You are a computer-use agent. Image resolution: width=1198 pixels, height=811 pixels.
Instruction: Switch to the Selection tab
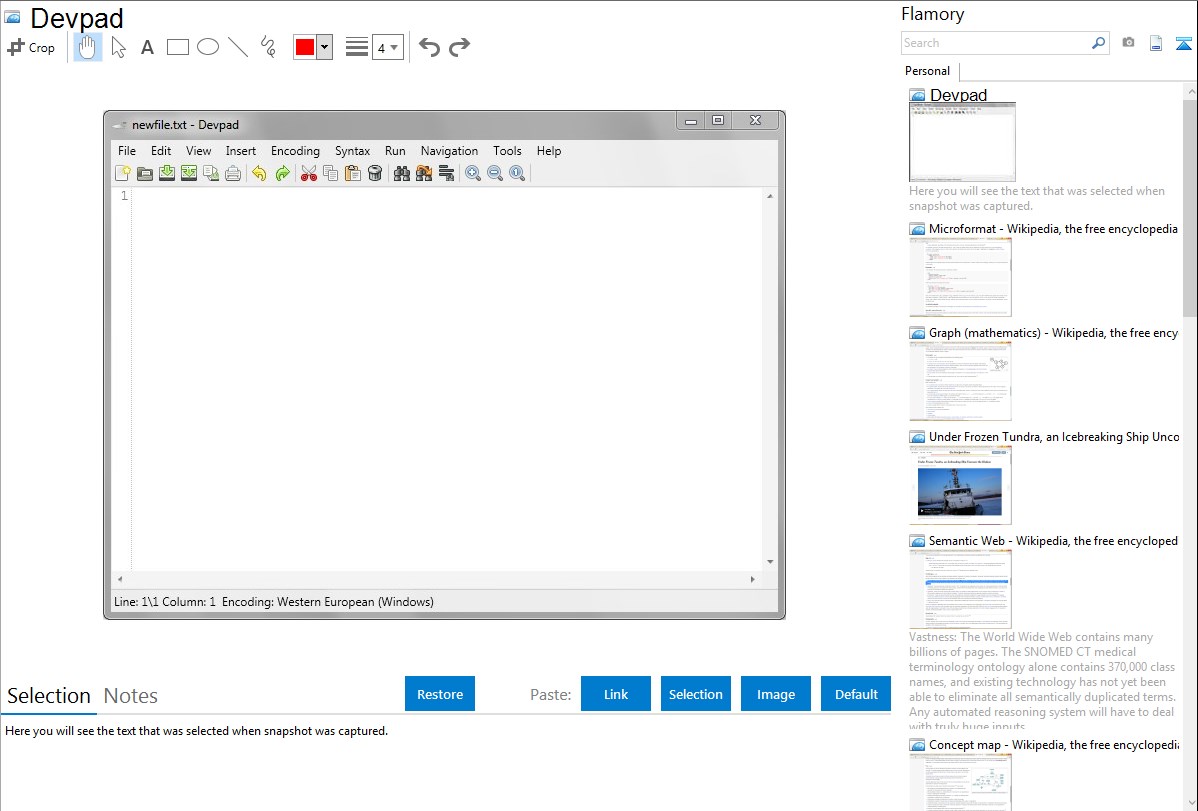49,696
